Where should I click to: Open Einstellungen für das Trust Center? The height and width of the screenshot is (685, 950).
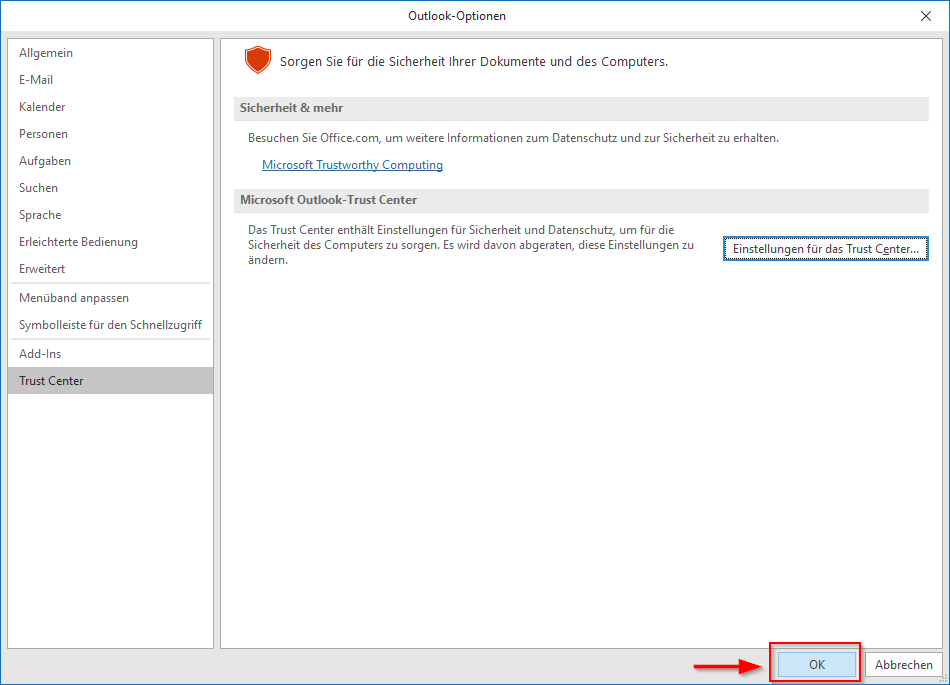pyautogui.click(x=825, y=249)
